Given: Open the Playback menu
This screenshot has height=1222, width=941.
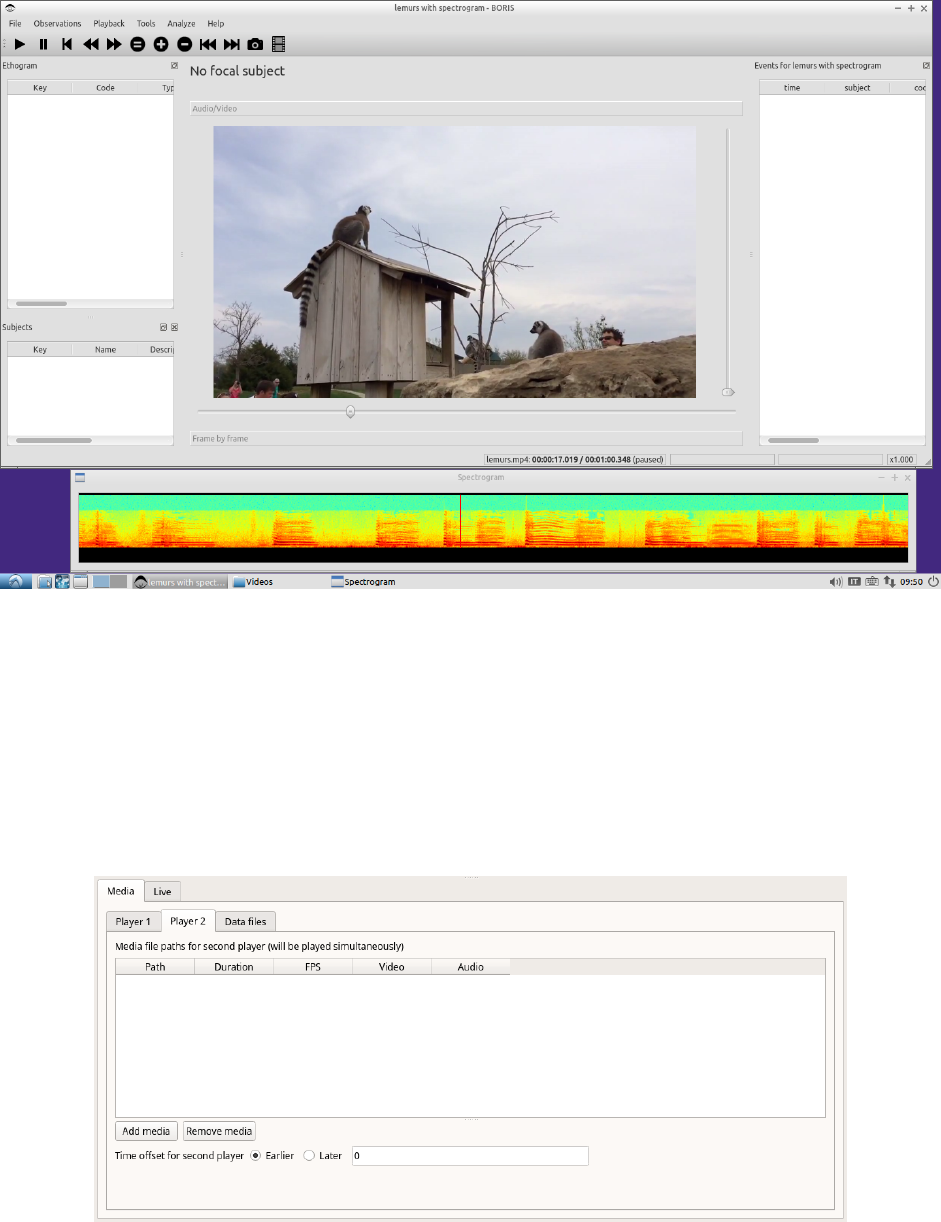Looking at the screenshot, I should pyautogui.click(x=109, y=23).
